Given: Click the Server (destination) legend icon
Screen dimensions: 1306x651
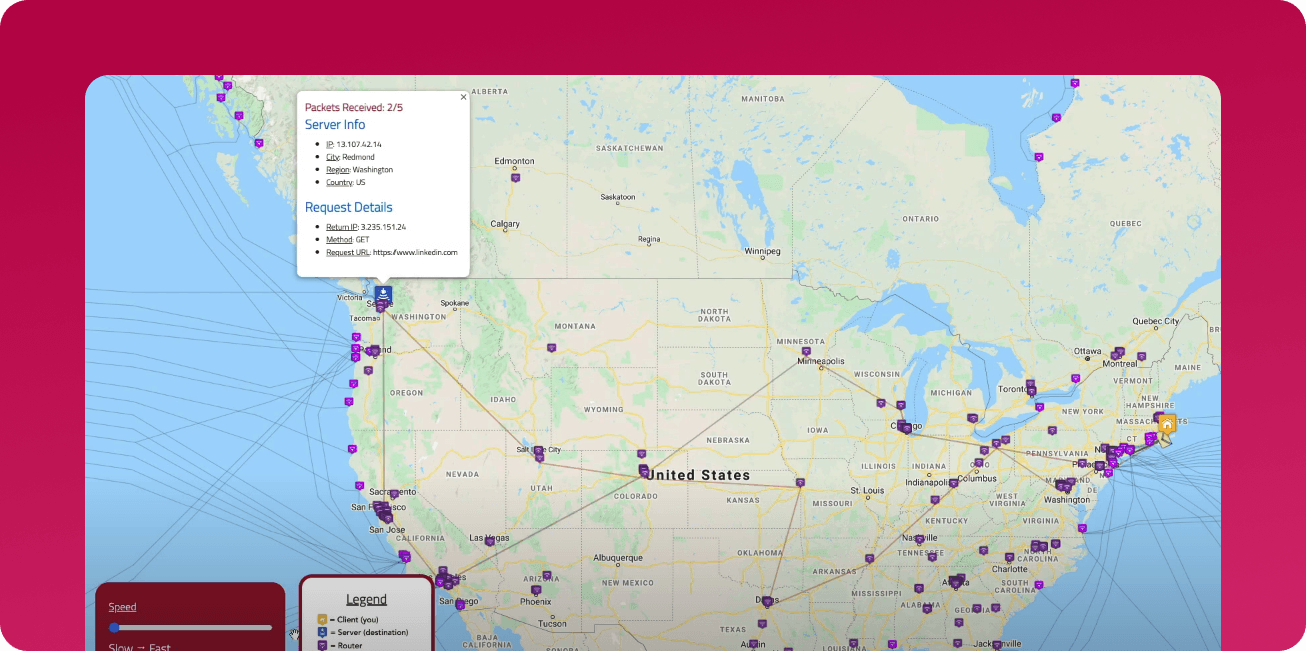Looking at the screenshot, I should click(x=322, y=632).
